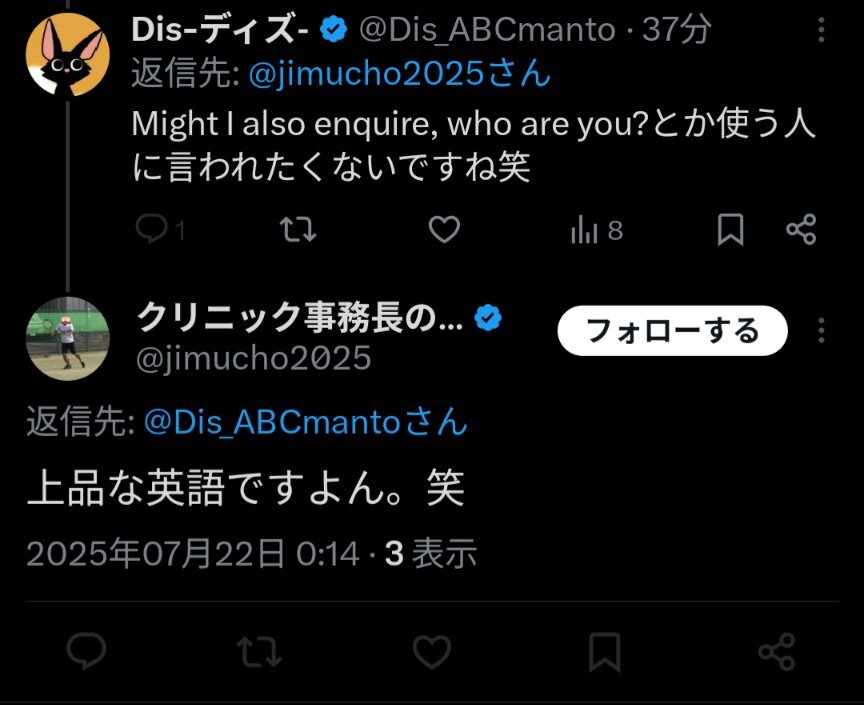Like the Dis-ディズ- tweet

[x=444, y=229]
